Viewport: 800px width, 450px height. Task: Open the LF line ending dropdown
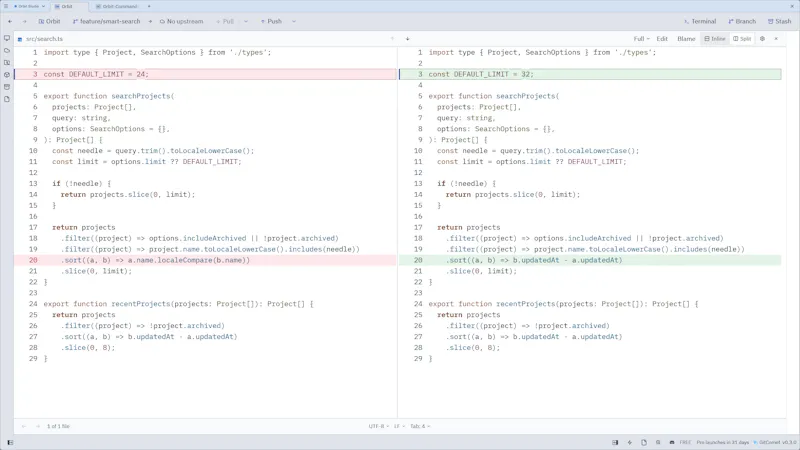coord(399,426)
